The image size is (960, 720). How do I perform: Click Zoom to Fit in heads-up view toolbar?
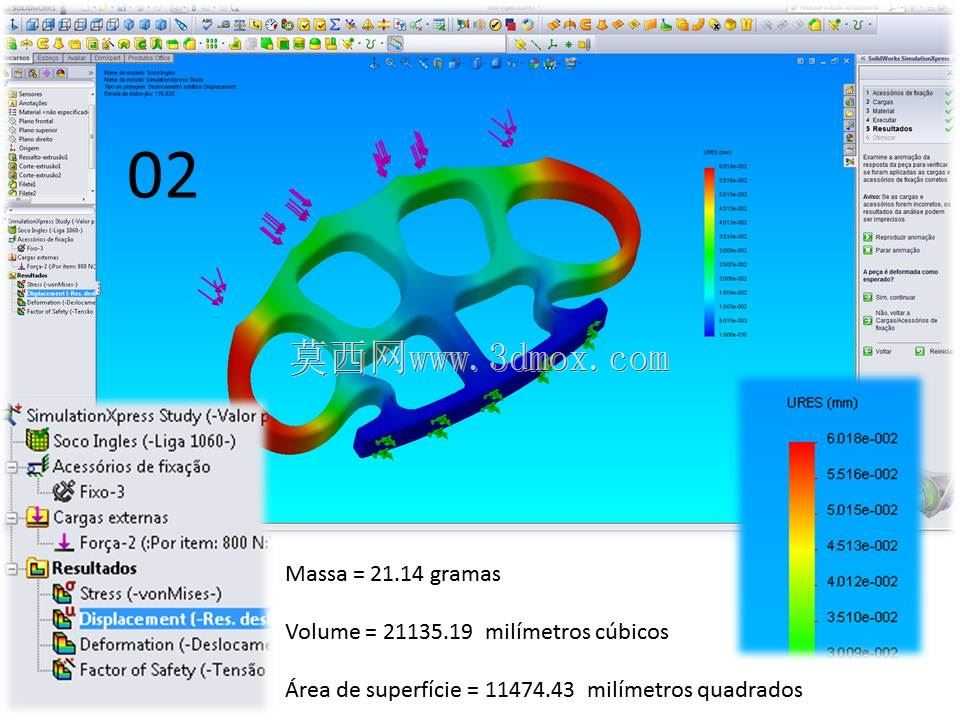(x=390, y=63)
